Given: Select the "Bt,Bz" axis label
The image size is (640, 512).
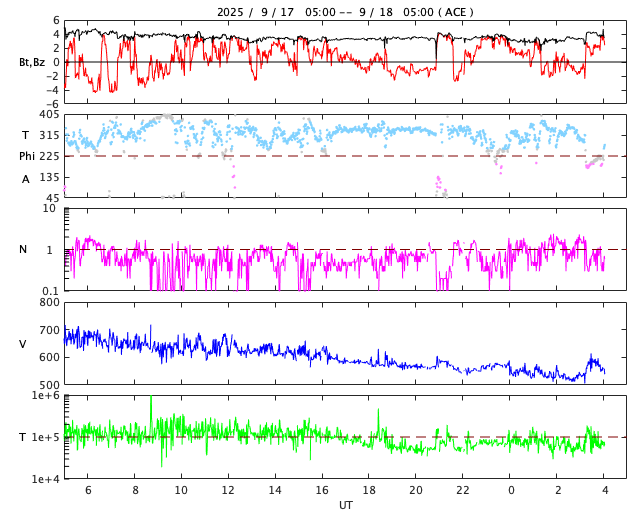Looking at the screenshot, I should tap(31, 62).
